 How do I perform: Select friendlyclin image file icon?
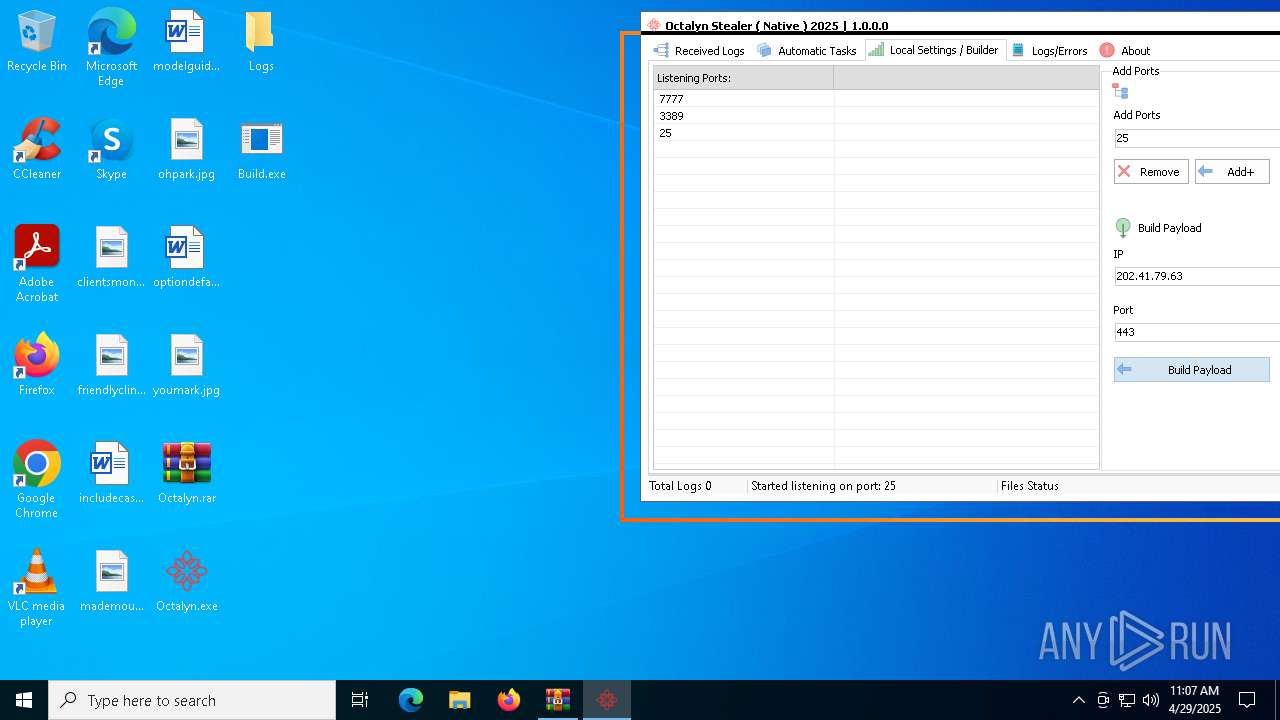[111, 366]
